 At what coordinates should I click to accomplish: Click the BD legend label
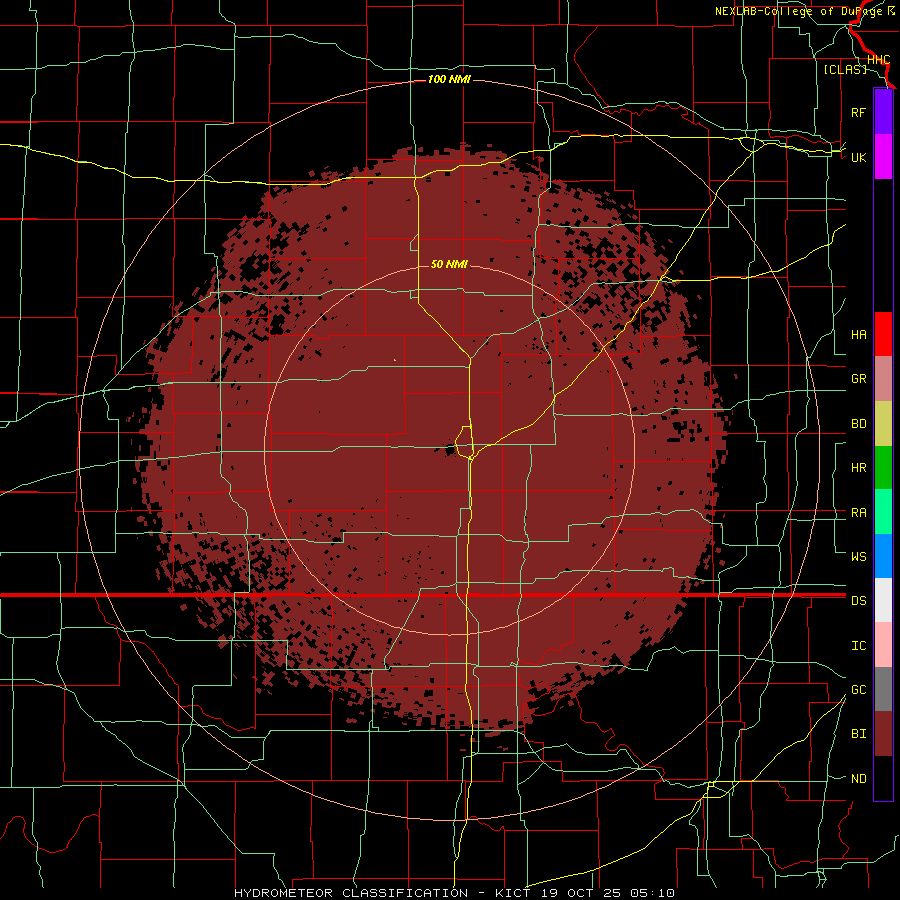pos(858,424)
